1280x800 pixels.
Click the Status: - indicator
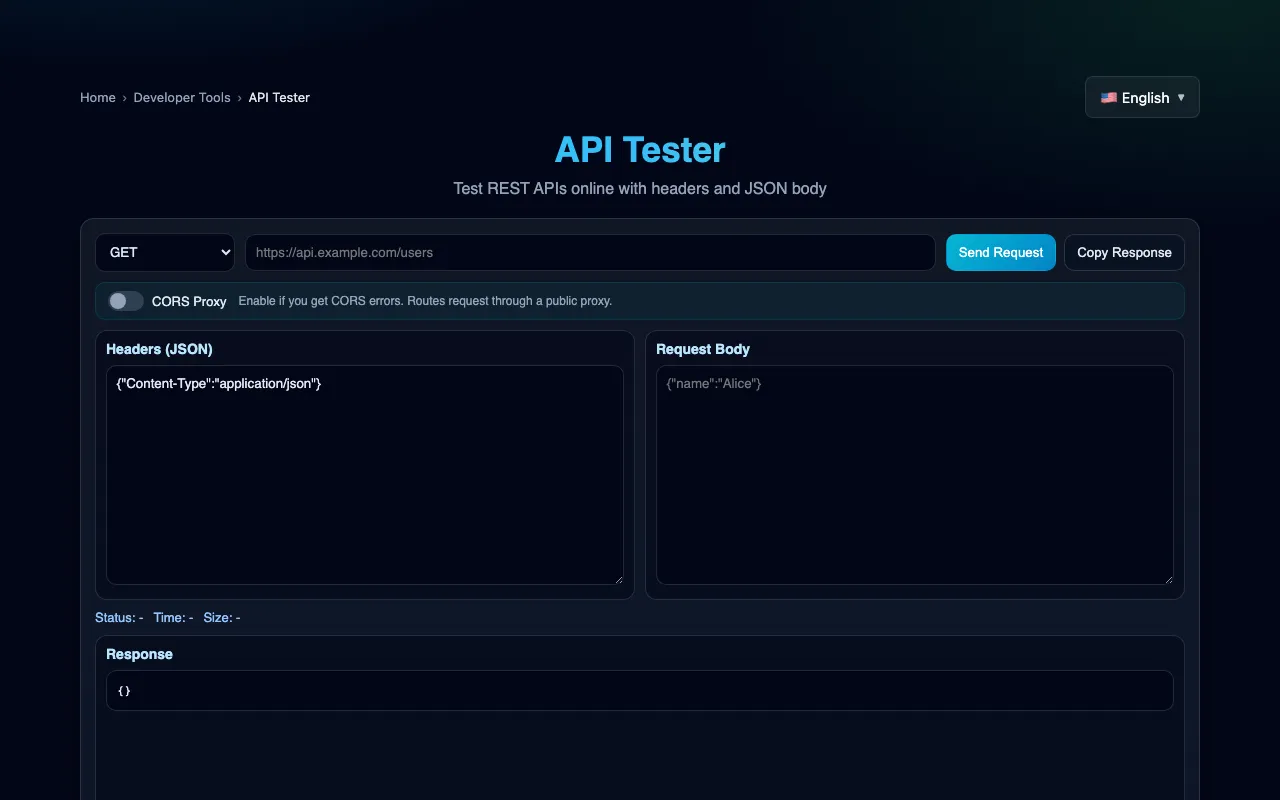[x=119, y=618]
